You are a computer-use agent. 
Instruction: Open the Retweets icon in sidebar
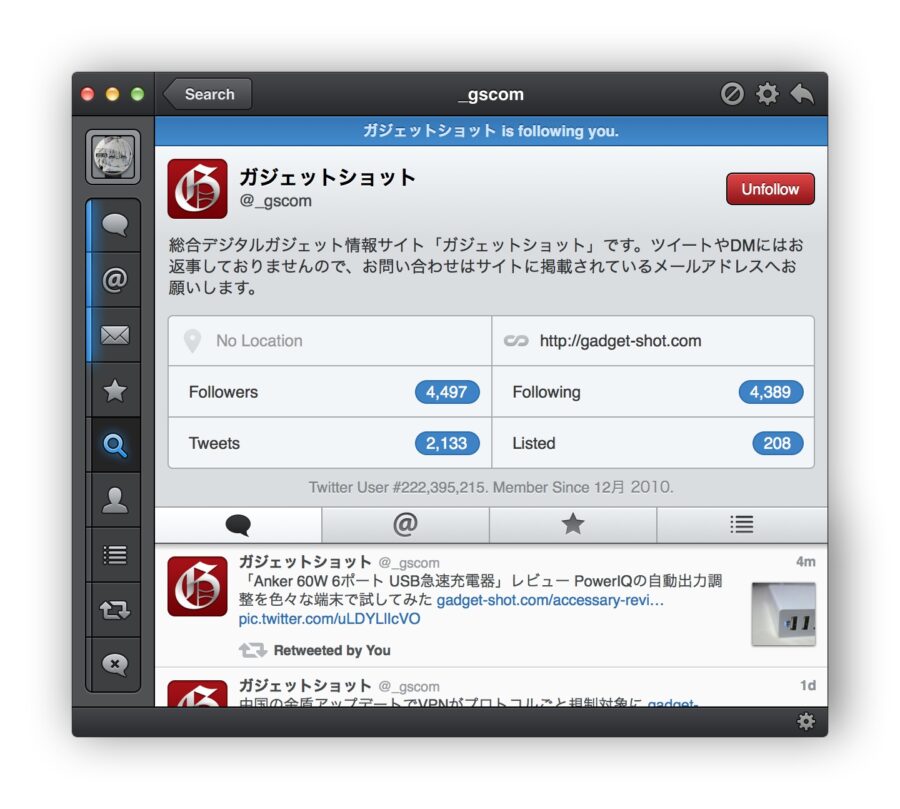[114, 610]
